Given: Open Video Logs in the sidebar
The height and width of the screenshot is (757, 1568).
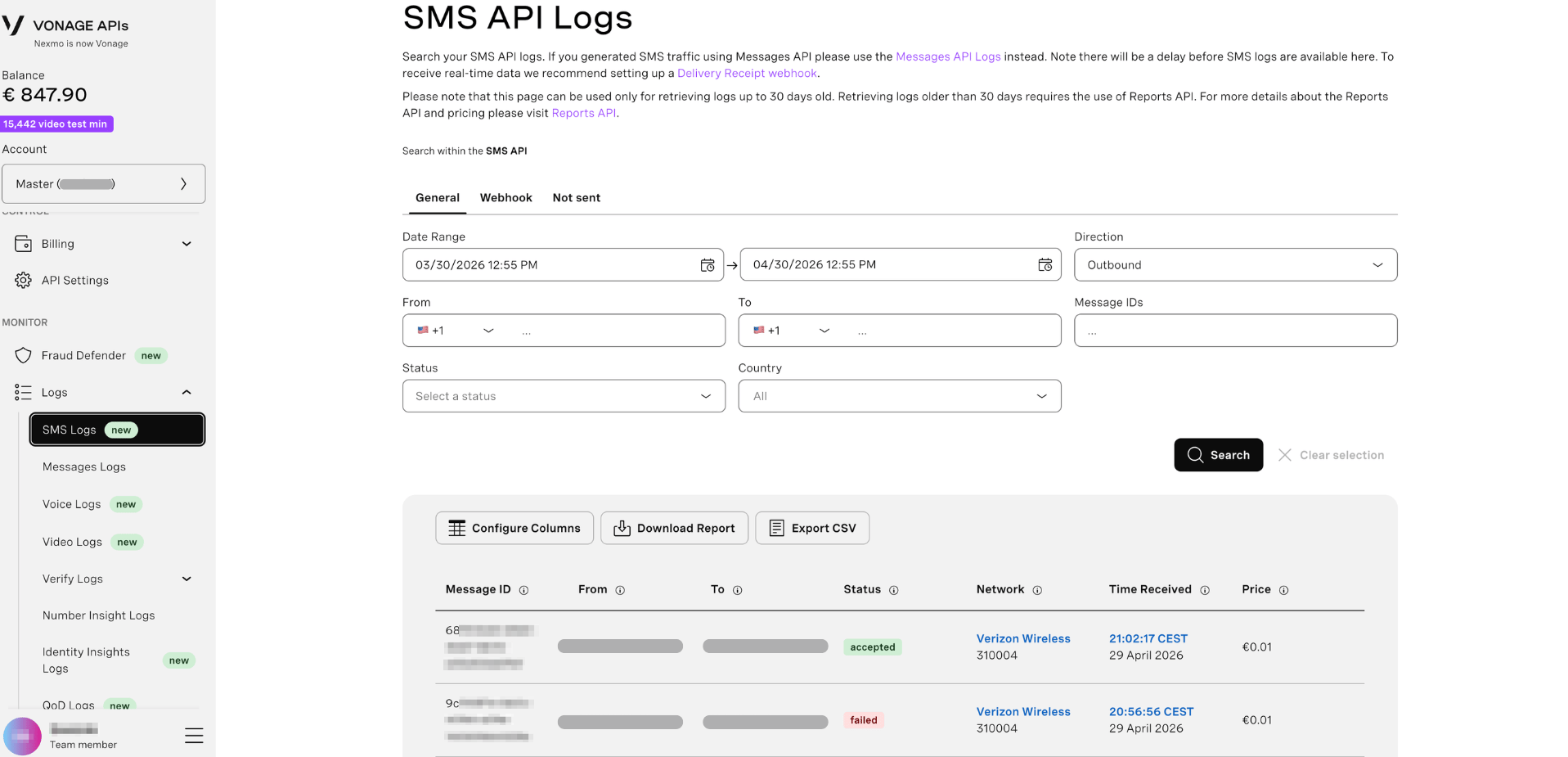Looking at the screenshot, I should point(73,543).
